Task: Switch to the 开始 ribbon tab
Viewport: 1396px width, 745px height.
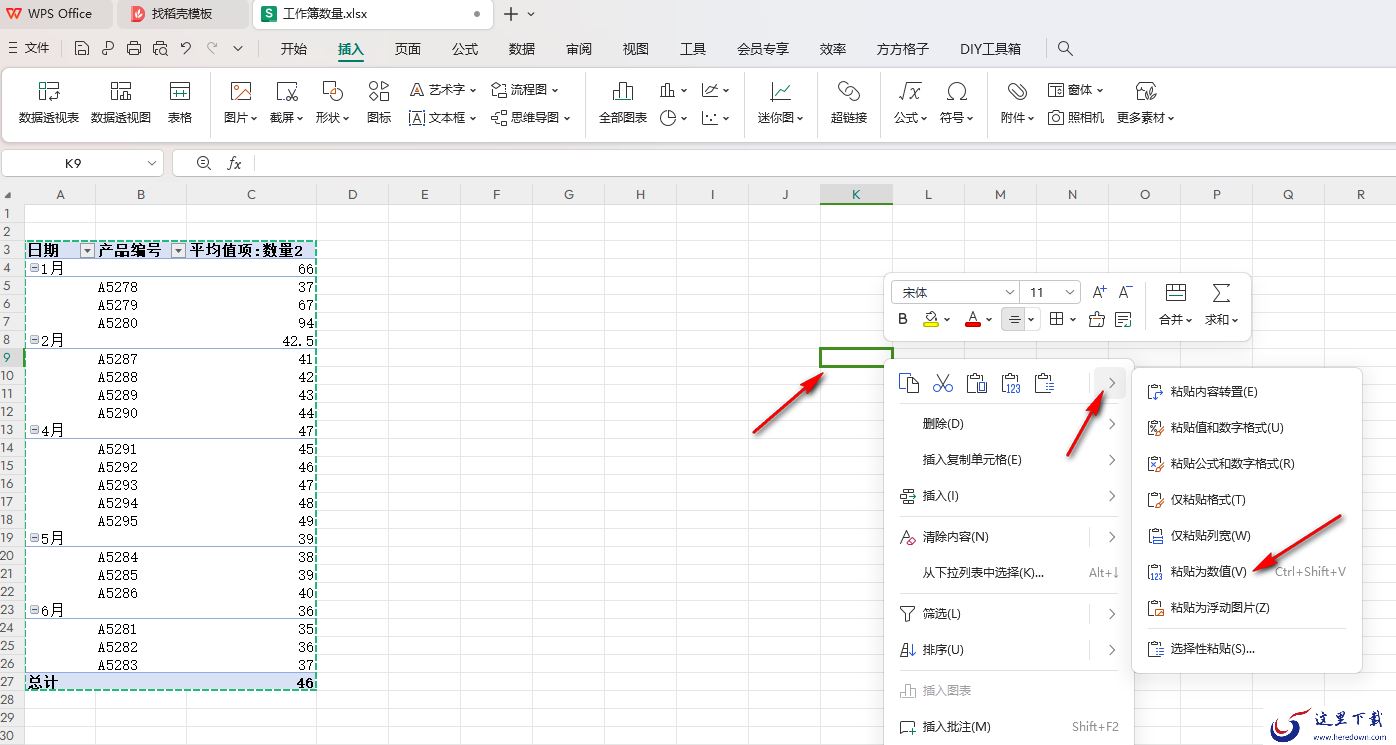Action: click(294, 48)
